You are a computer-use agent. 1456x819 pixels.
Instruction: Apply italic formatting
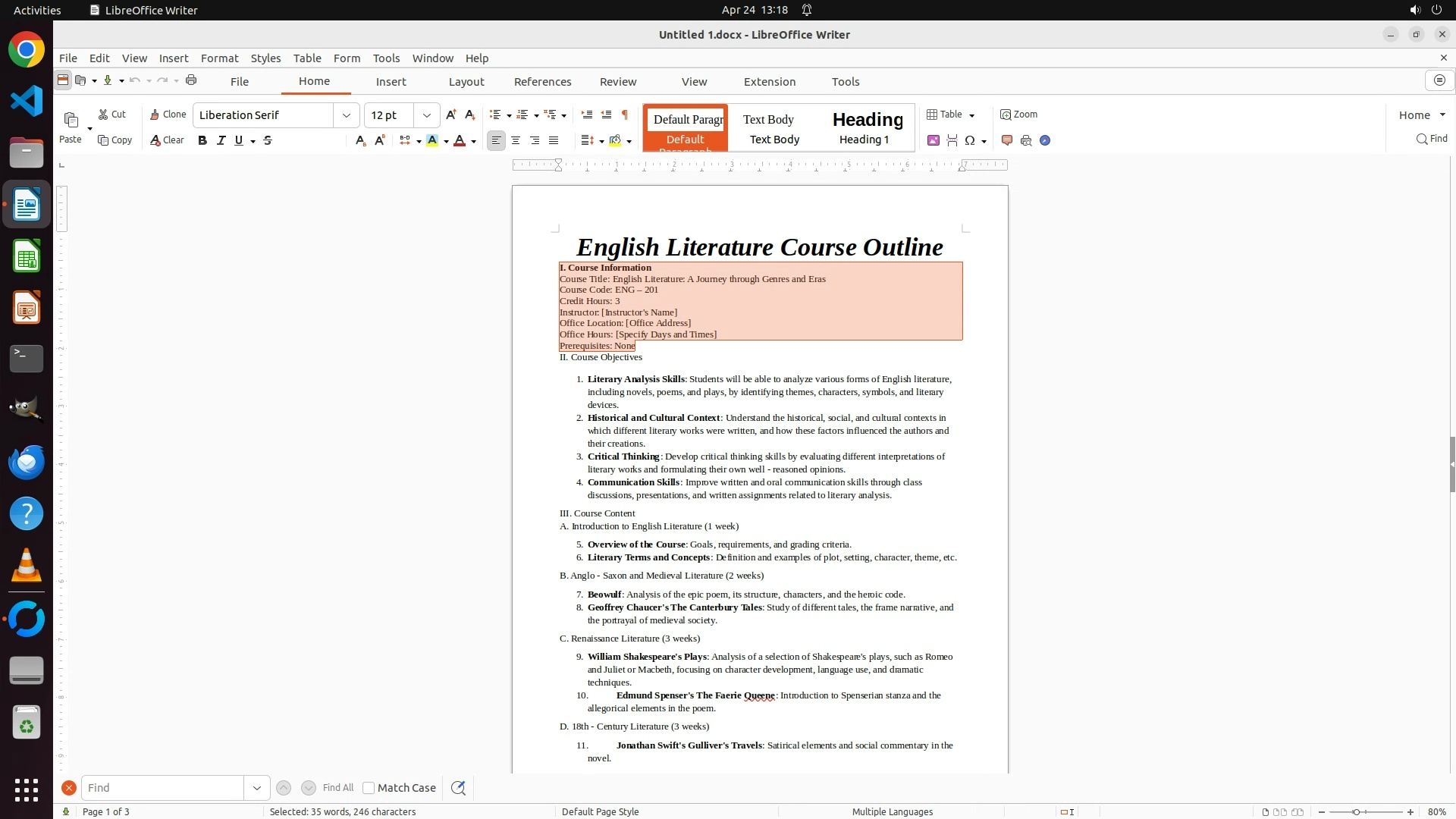tap(221, 140)
